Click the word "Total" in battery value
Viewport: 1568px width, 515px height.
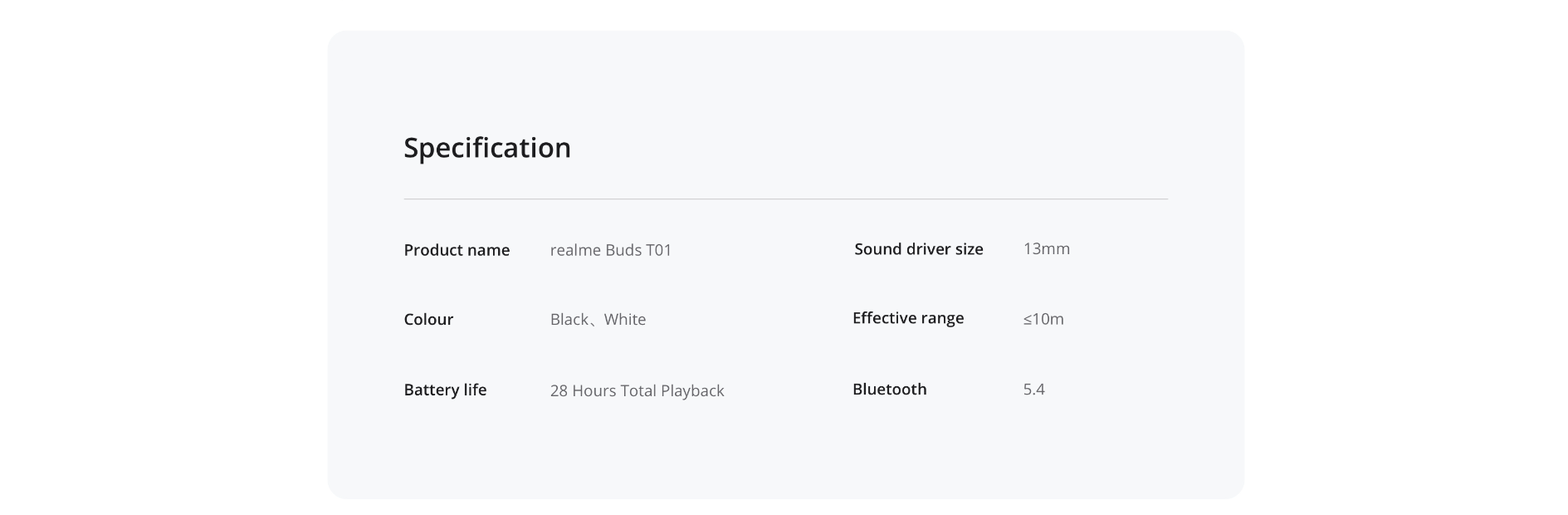tap(638, 391)
